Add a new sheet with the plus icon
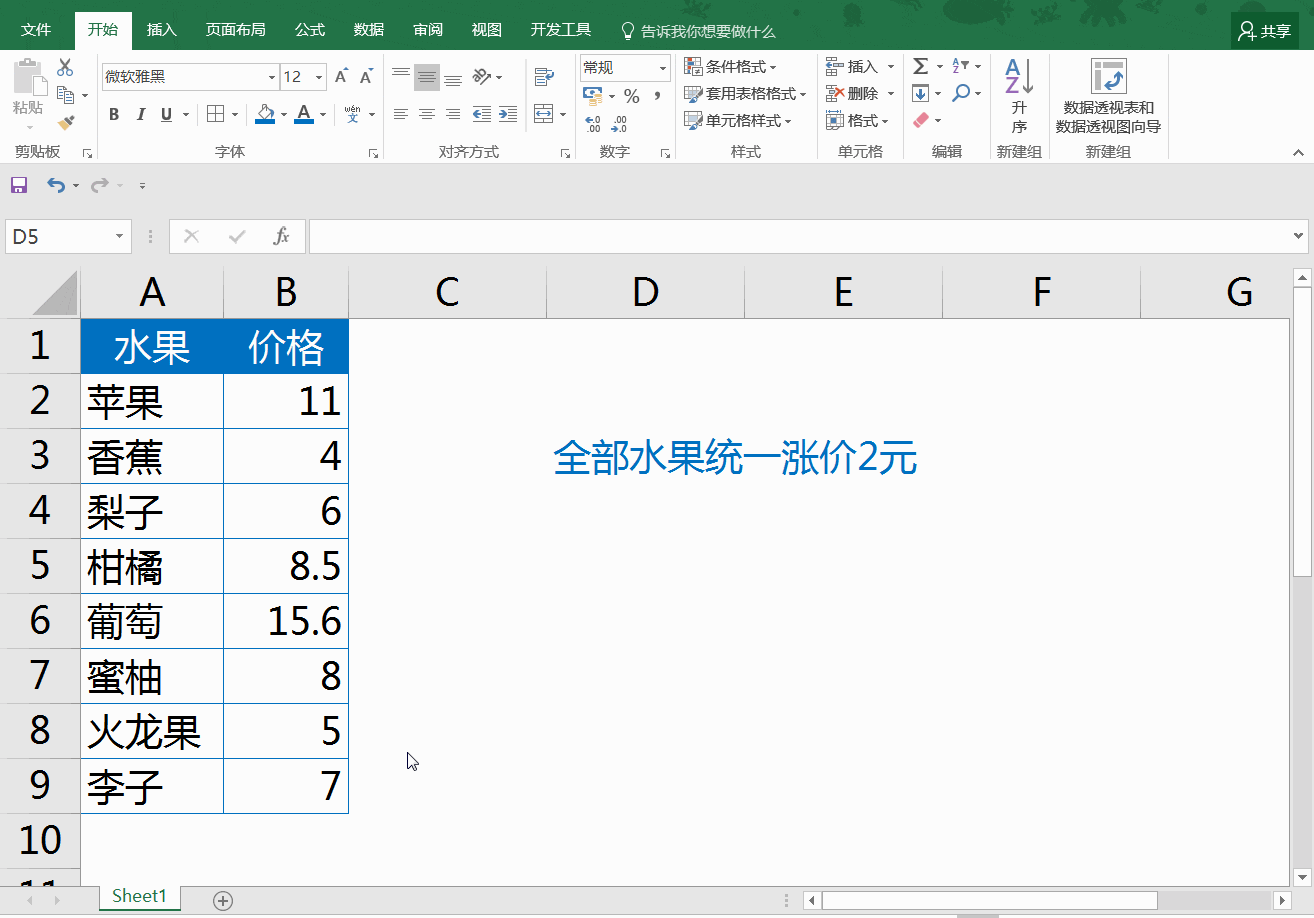 click(x=223, y=901)
